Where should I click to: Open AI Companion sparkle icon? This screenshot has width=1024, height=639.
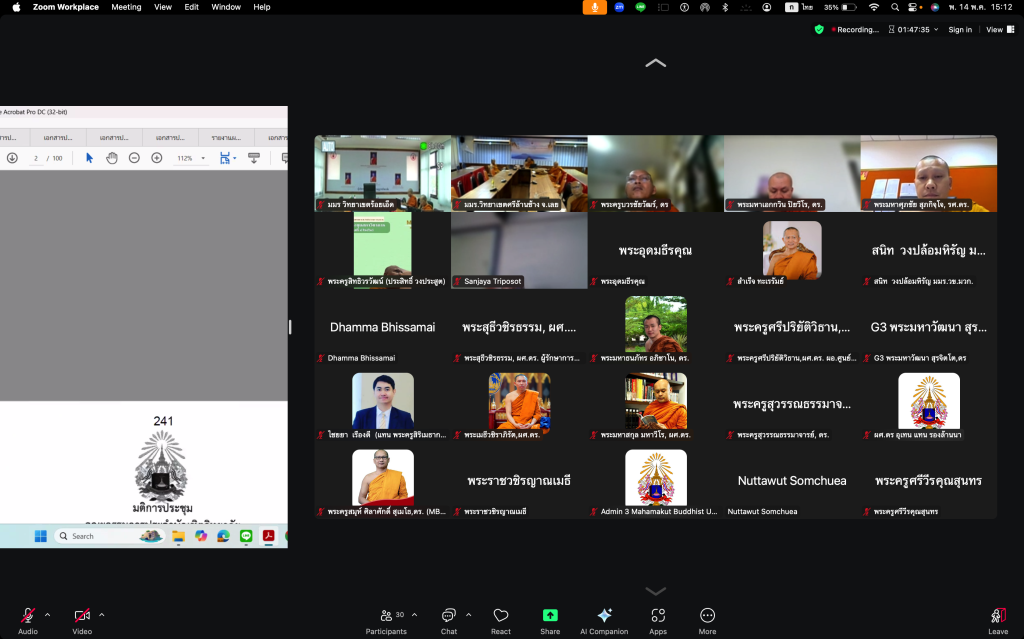[x=605, y=615]
